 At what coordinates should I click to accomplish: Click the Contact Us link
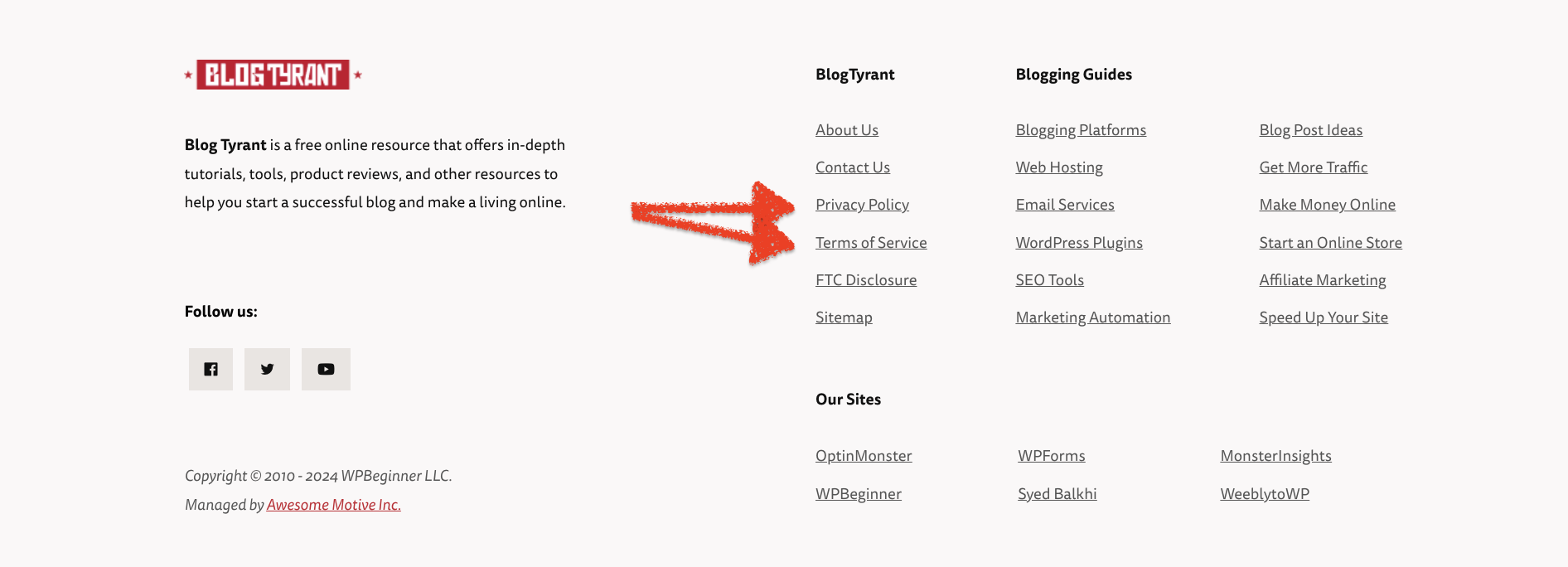(x=852, y=167)
